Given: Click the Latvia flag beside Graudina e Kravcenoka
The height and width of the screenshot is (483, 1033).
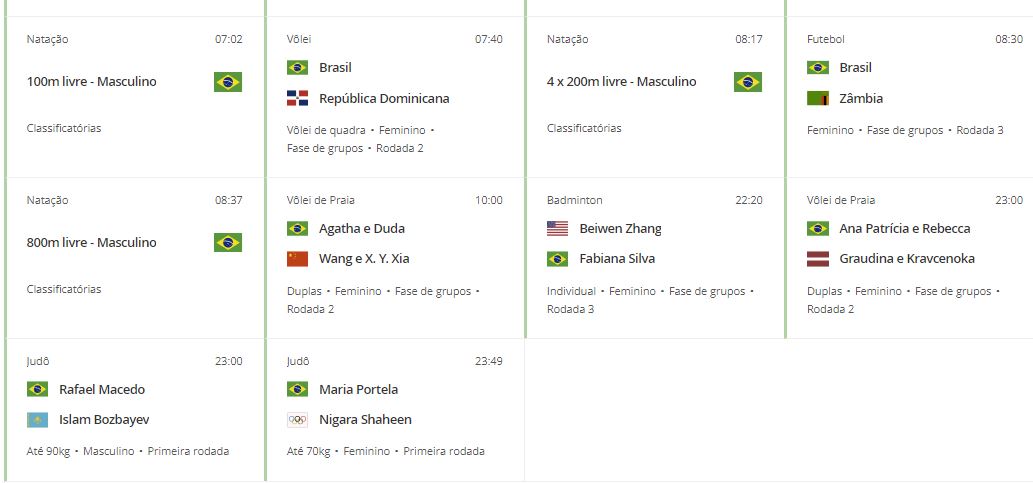Looking at the screenshot, I should (818, 259).
